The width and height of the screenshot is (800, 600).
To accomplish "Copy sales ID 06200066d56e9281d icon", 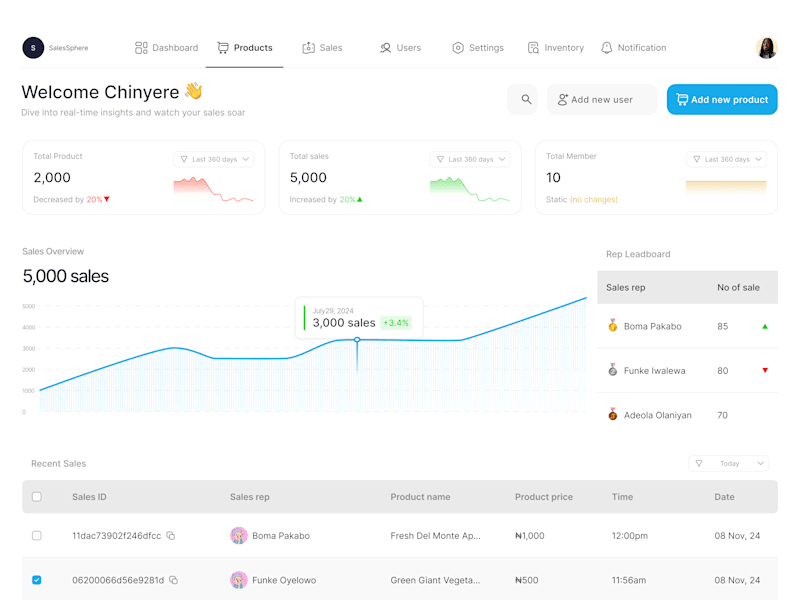I will coord(173,580).
